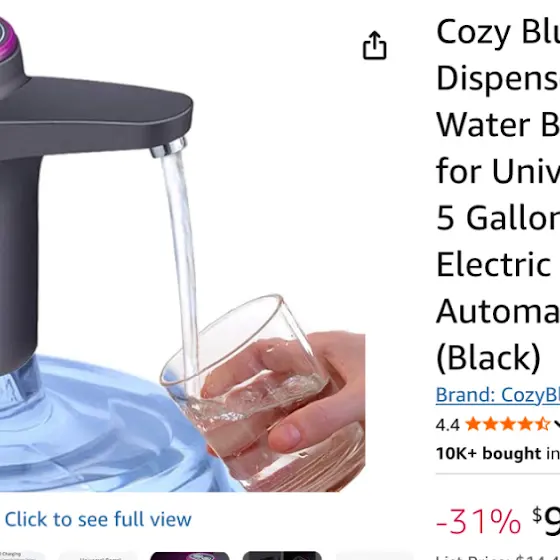Open the ratings popover chevron next to stars
Screen dimensions: 560x560
pos(557,424)
